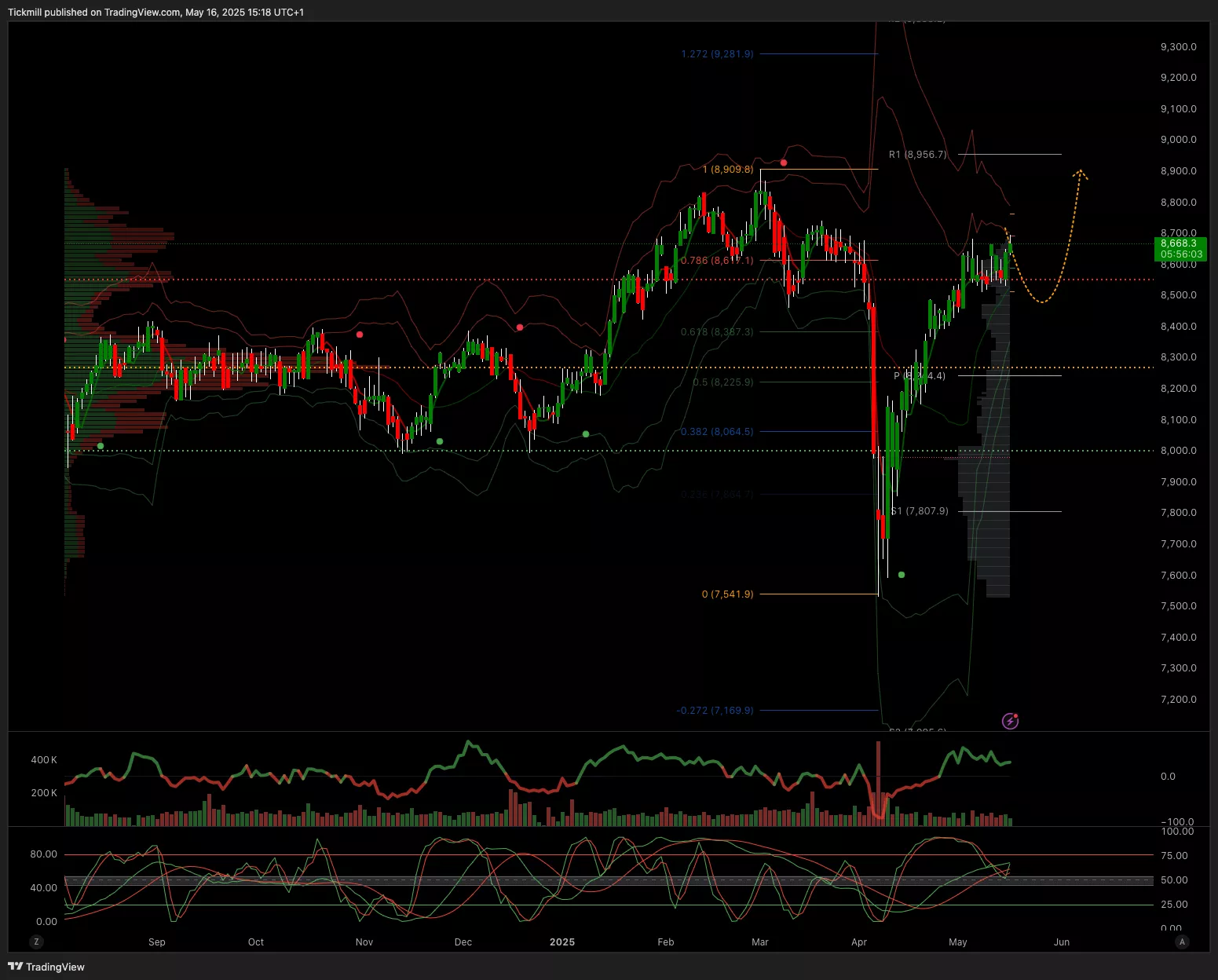This screenshot has height=980, width=1218.
Task: Click the 9,000.0 level on price scale
Action: (1178, 140)
